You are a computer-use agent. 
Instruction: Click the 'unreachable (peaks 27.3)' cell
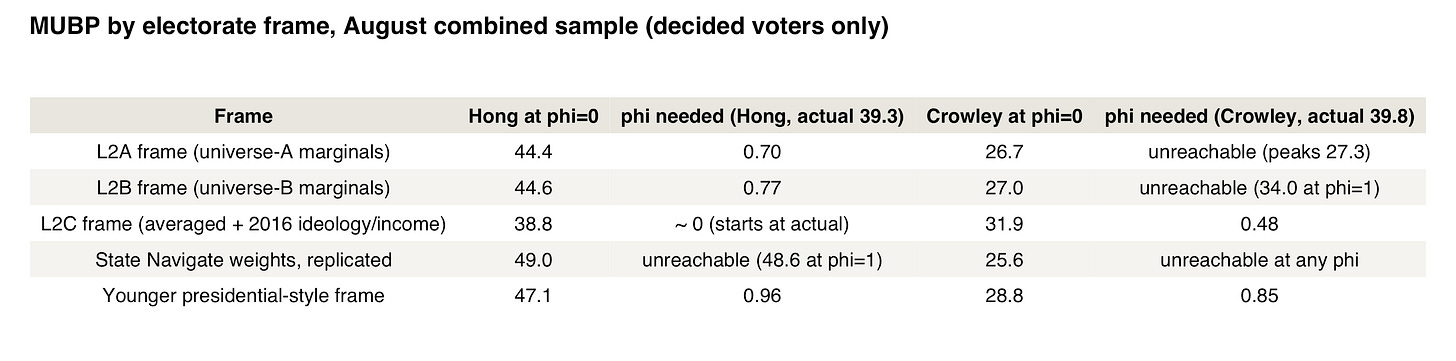pos(1259,152)
